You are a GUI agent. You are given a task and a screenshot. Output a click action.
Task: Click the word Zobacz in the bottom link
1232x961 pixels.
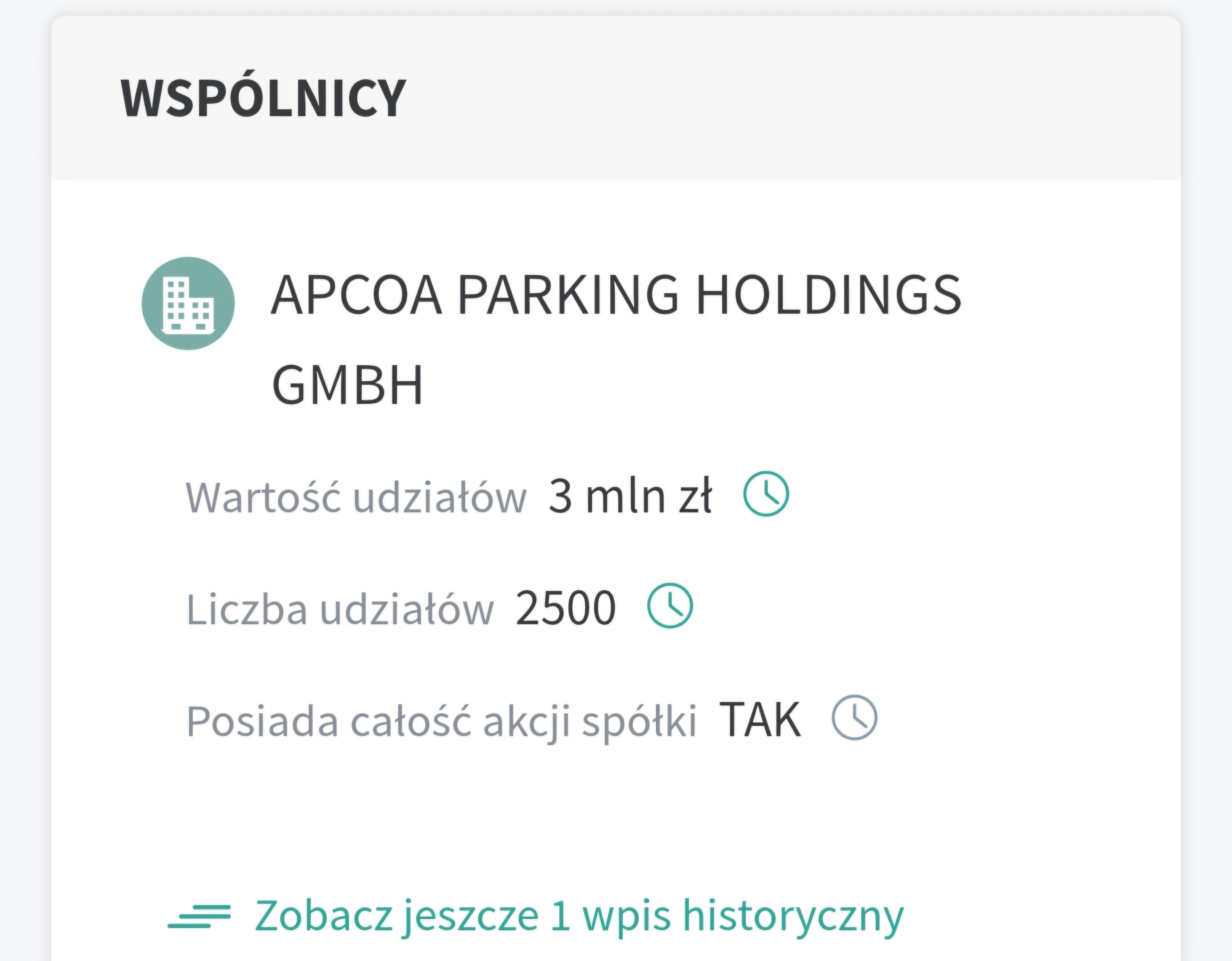tap(324, 915)
